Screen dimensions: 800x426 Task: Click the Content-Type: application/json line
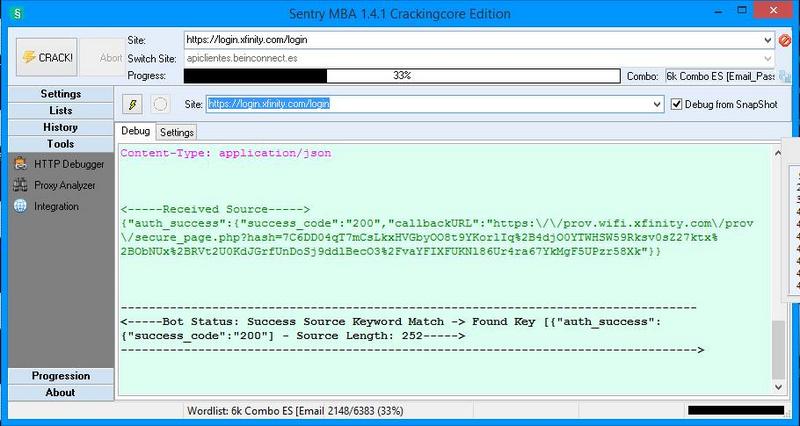(226, 153)
